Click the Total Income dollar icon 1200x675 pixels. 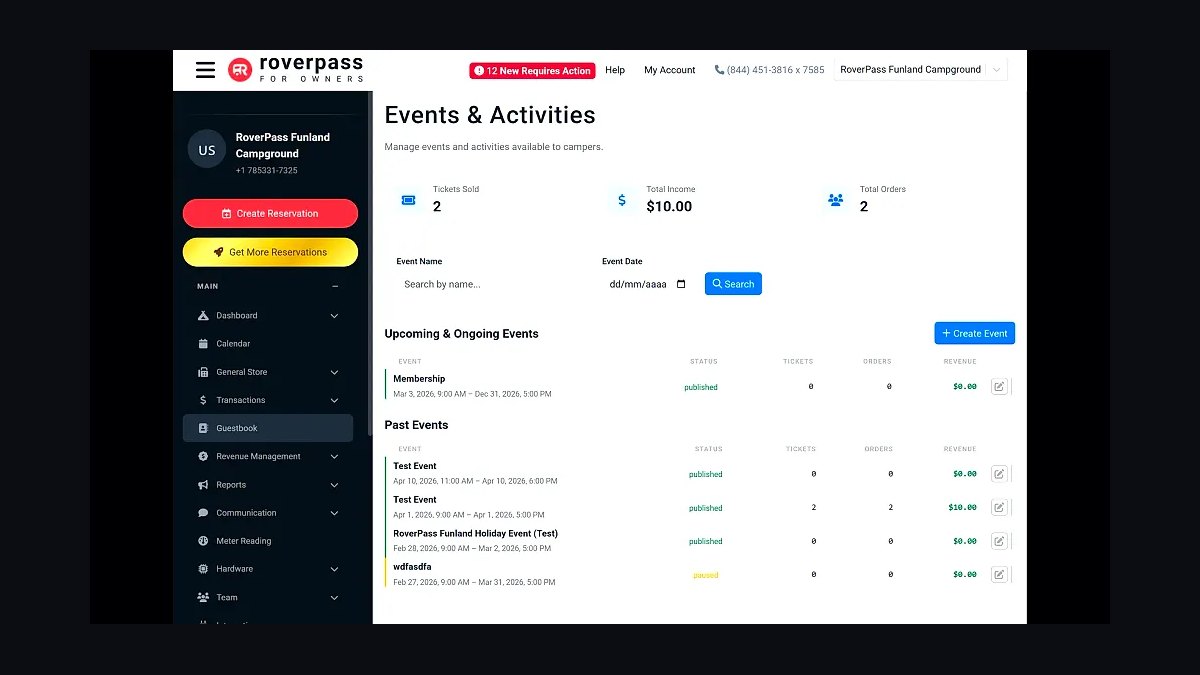[622, 200]
